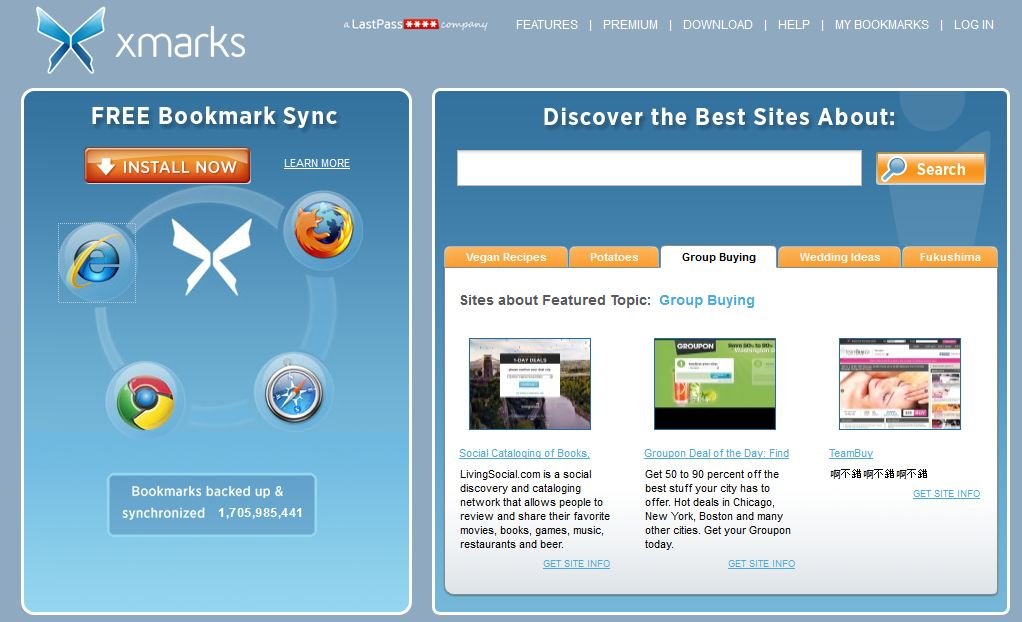Click the Xmarks butterfly logo in header
This screenshot has width=1022, height=622.
[70, 40]
